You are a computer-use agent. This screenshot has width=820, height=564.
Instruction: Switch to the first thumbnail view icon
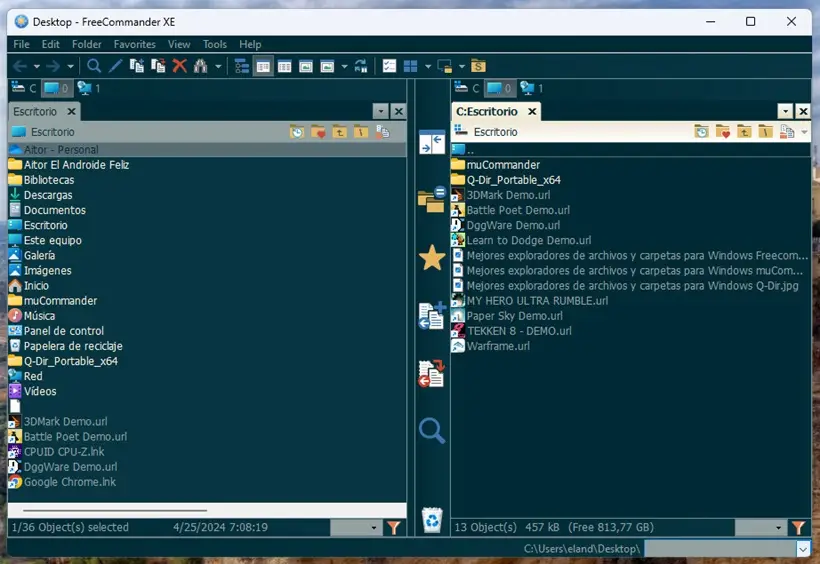click(x=306, y=66)
